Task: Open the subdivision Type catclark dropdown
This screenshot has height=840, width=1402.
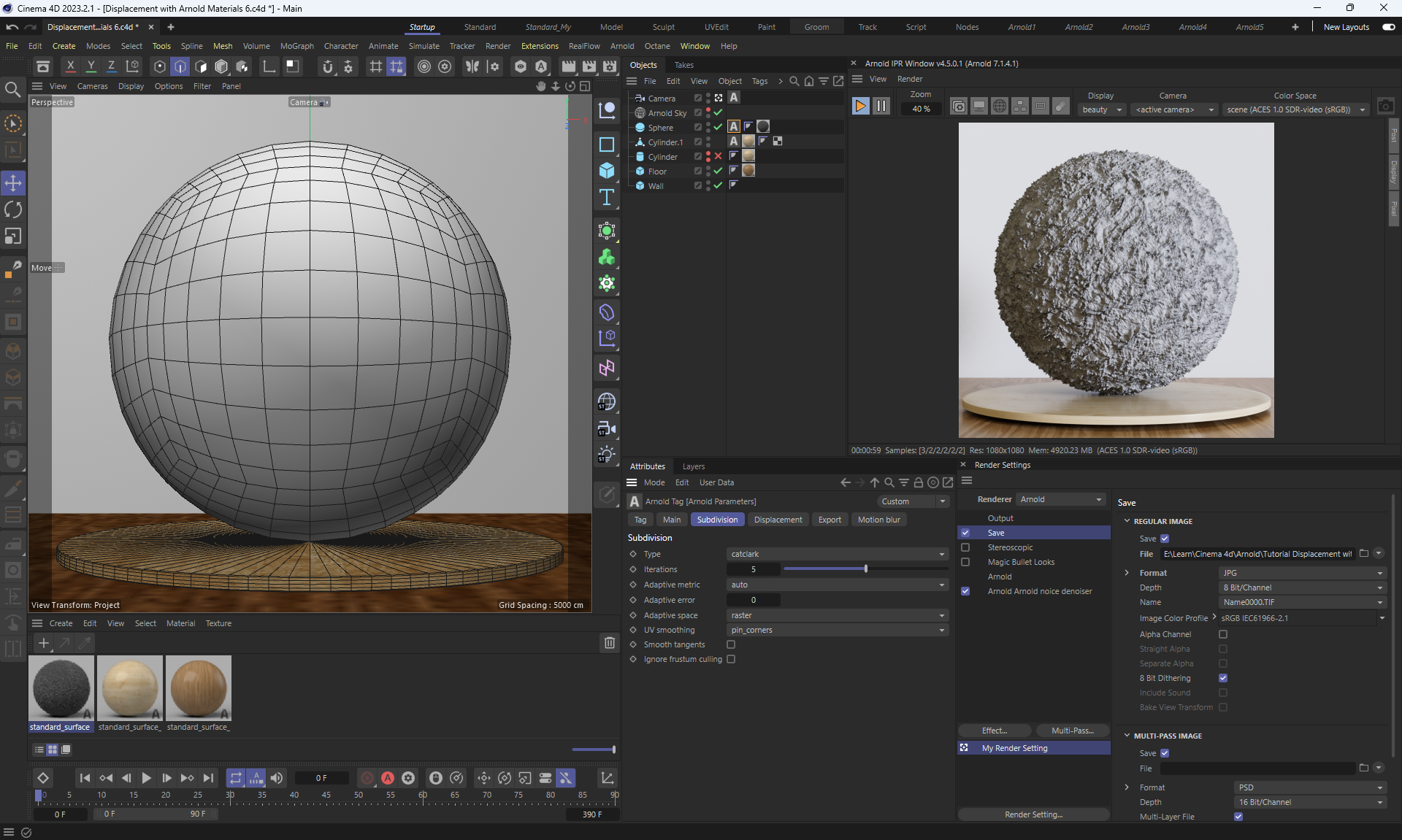Action: point(837,554)
